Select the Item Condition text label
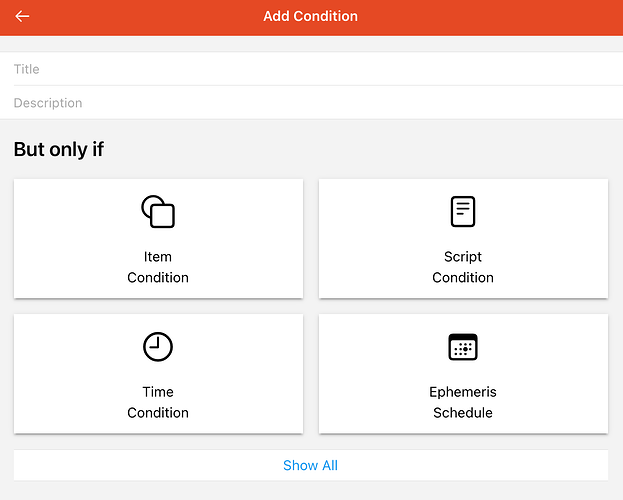The image size is (623, 500). pyautogui.click(x=158, y=267)
